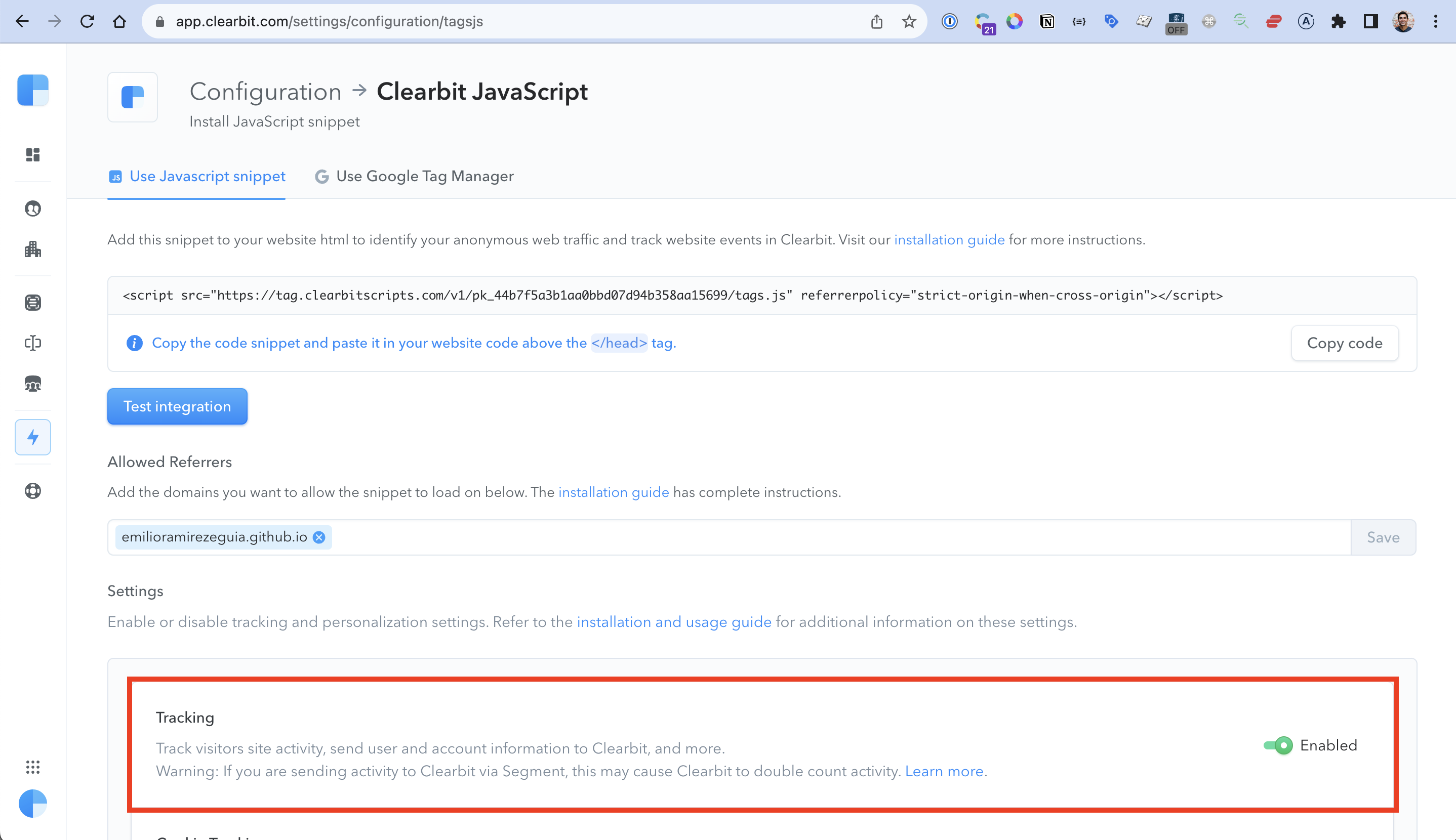The height and width of the screenshot is (840, 1456).
Task: Click the Allowed Referrers heading
Action: tap(169, 461)
